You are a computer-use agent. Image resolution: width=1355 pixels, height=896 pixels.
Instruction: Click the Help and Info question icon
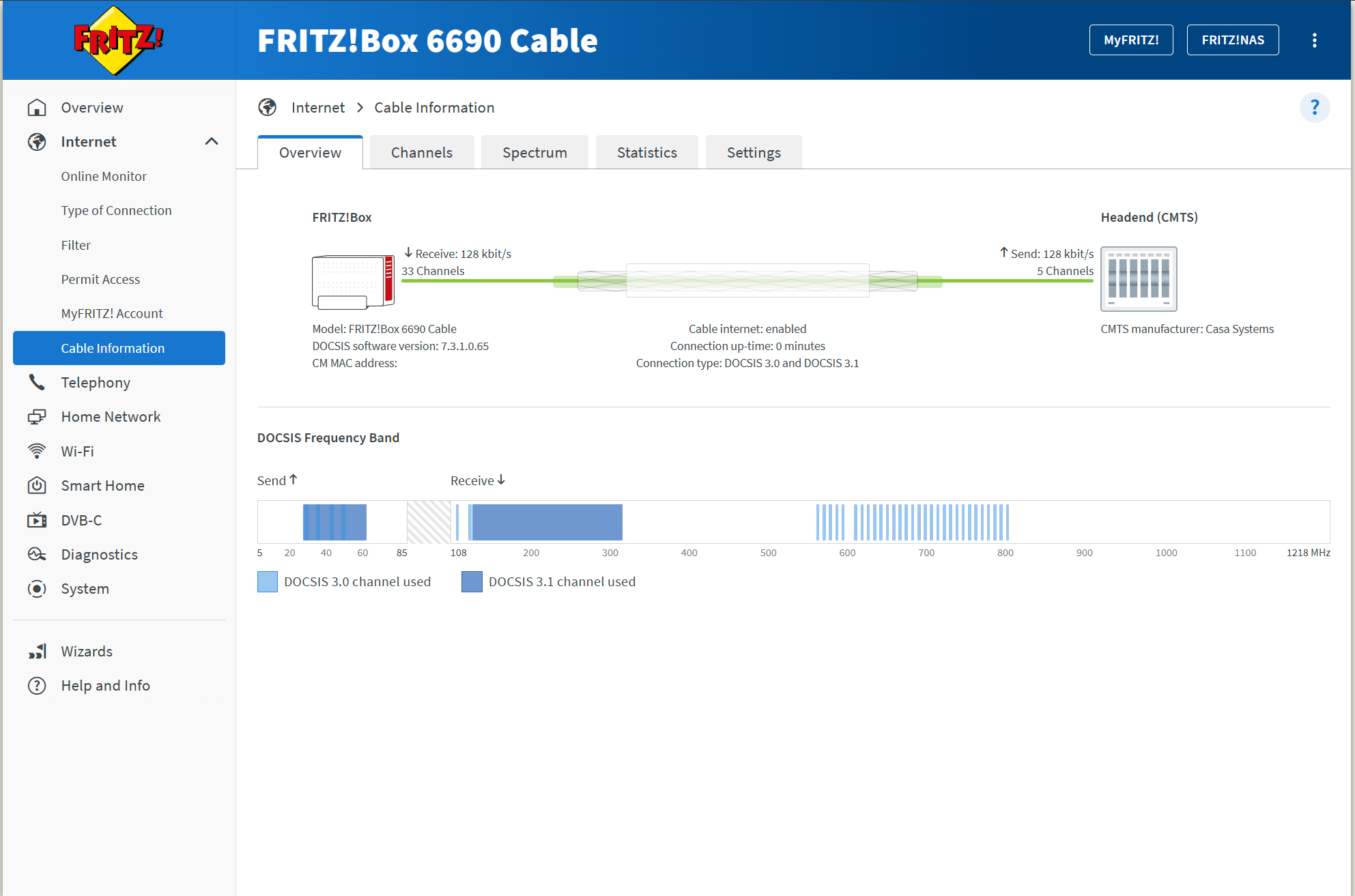coord(37,686)
